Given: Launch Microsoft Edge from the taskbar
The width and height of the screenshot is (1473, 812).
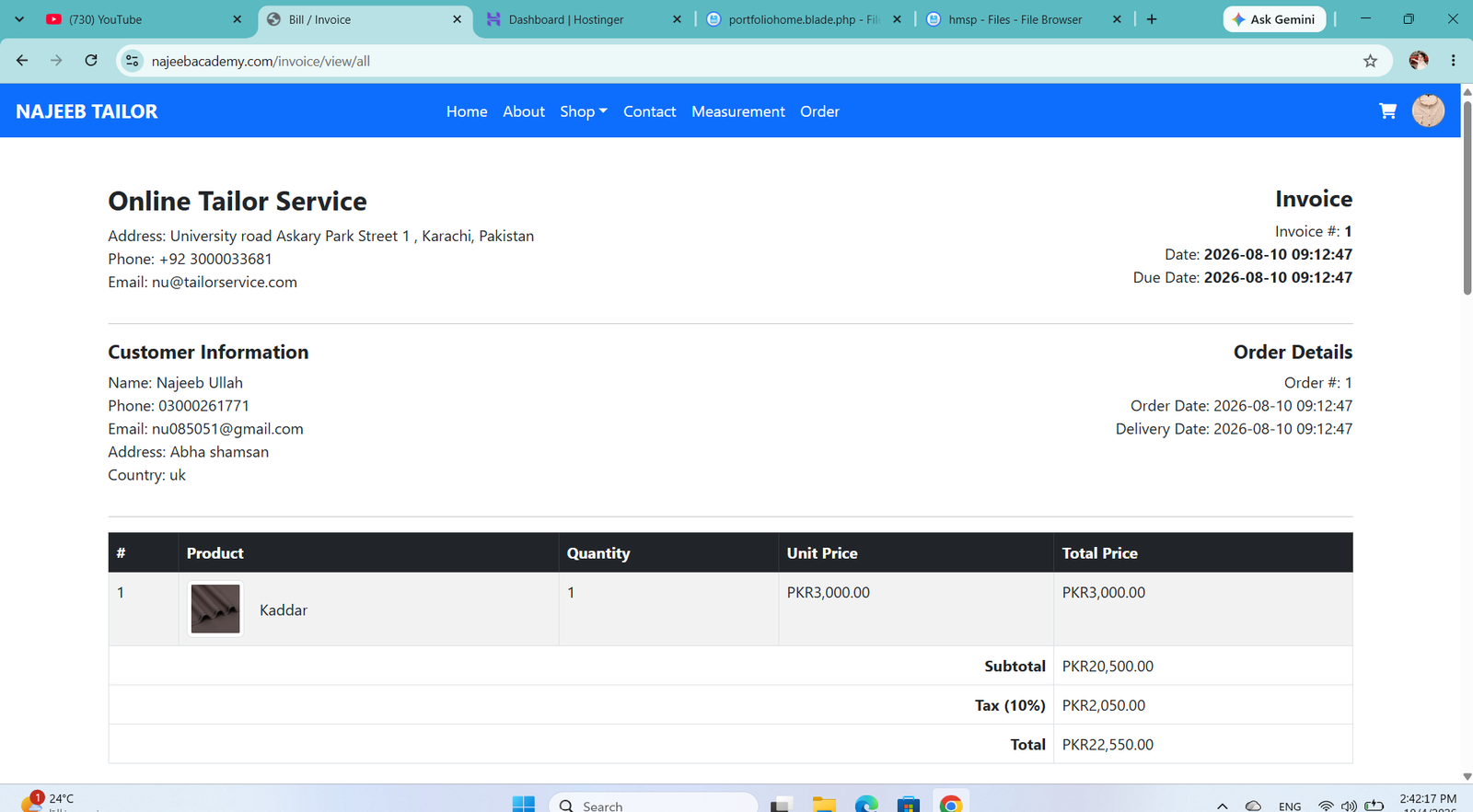Looking at the screenshot, I should (x=865, y=804).
